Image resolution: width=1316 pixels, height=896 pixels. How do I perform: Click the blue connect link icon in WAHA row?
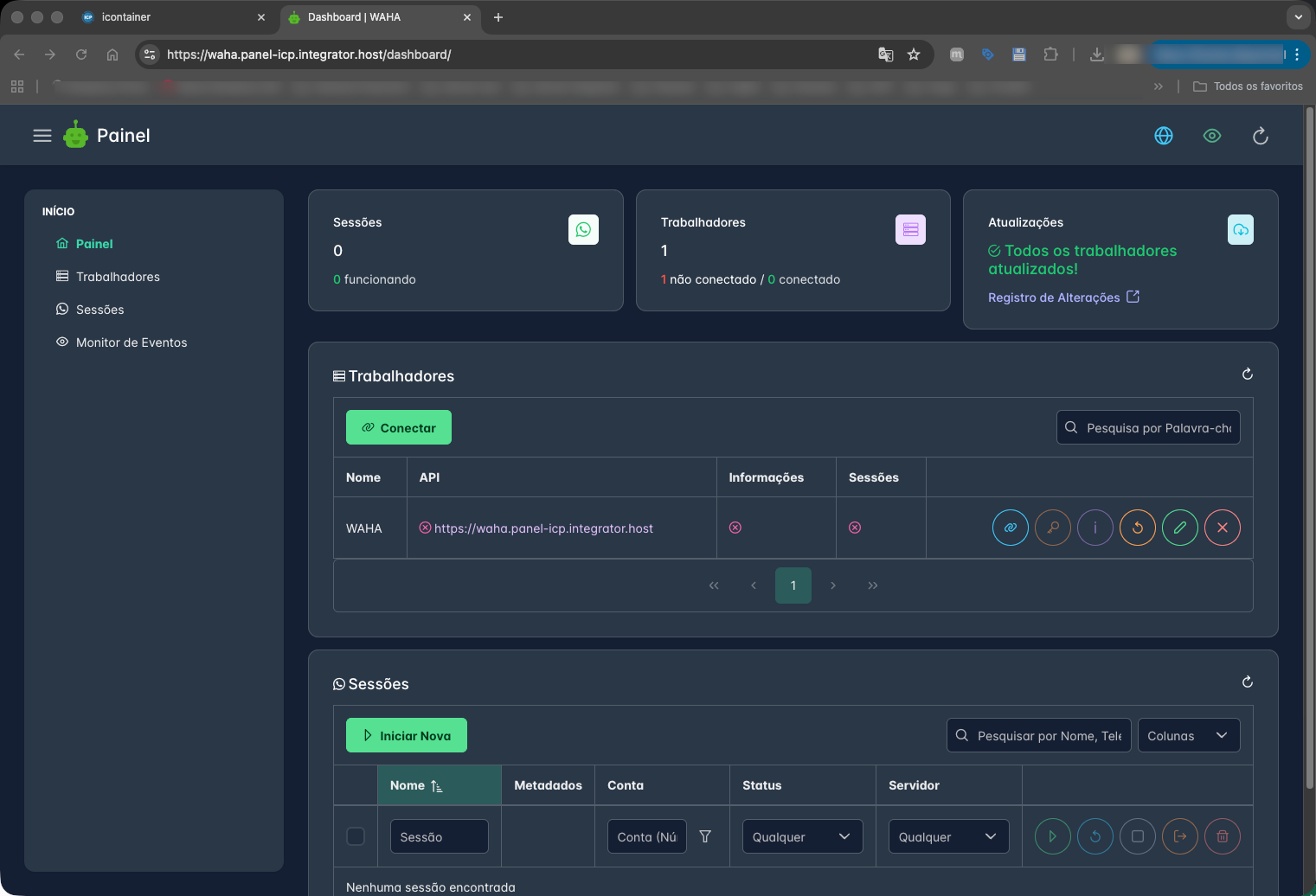click(1010, 528)
